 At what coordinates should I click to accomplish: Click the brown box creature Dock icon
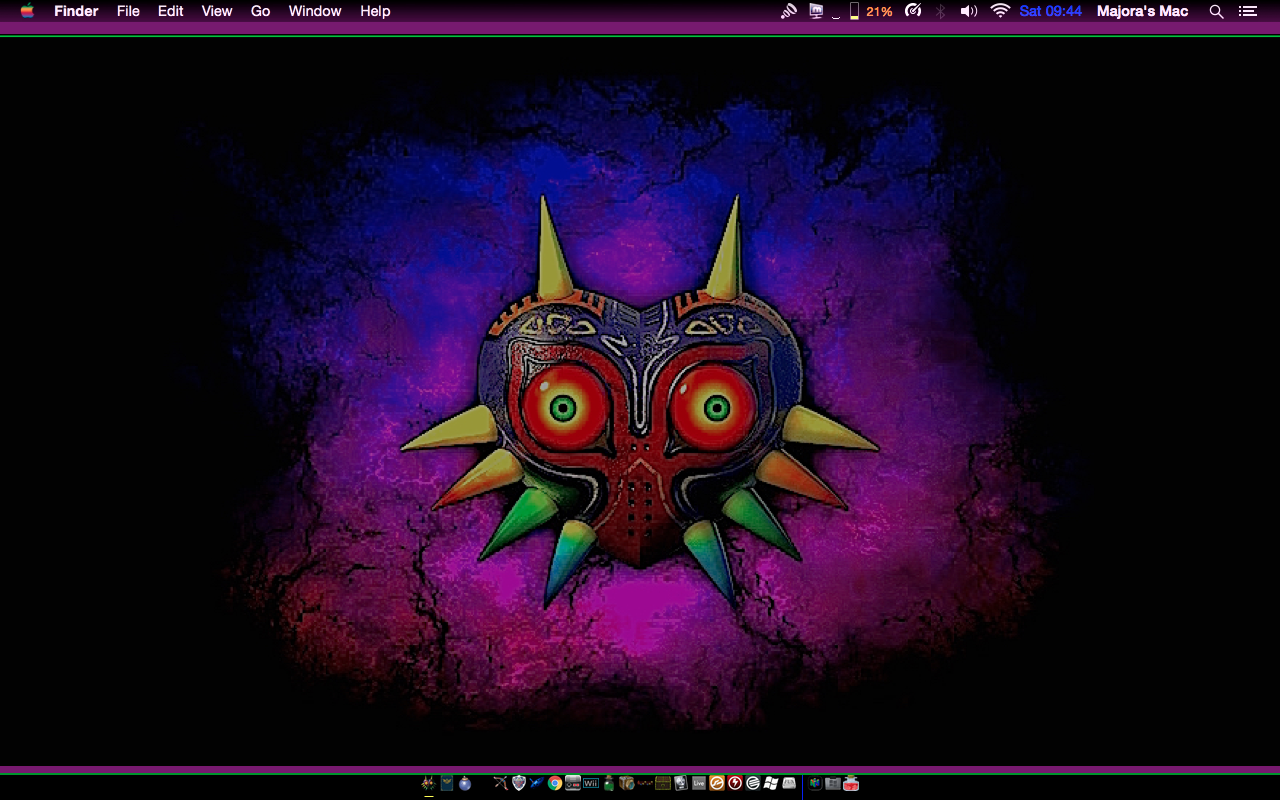tap(627, 783)
